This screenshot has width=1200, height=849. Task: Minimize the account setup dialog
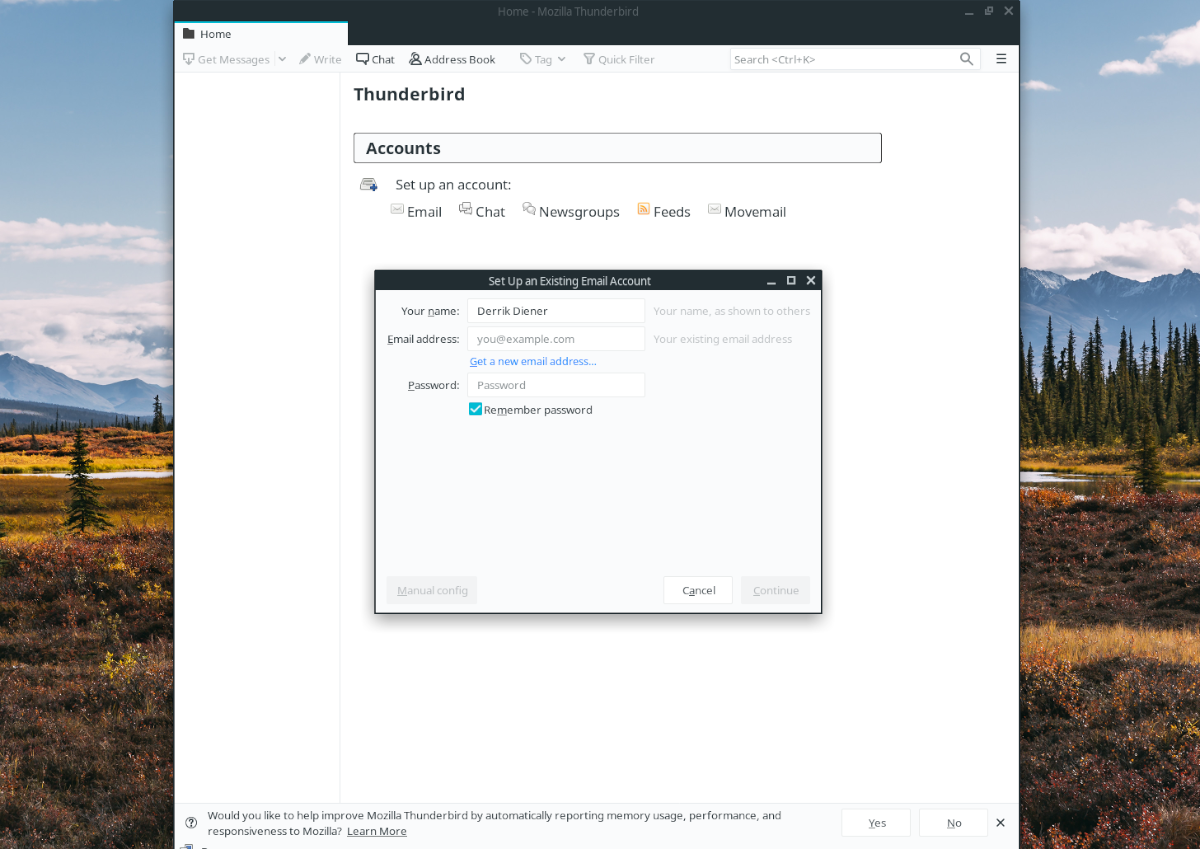click(x=771, y=281)
